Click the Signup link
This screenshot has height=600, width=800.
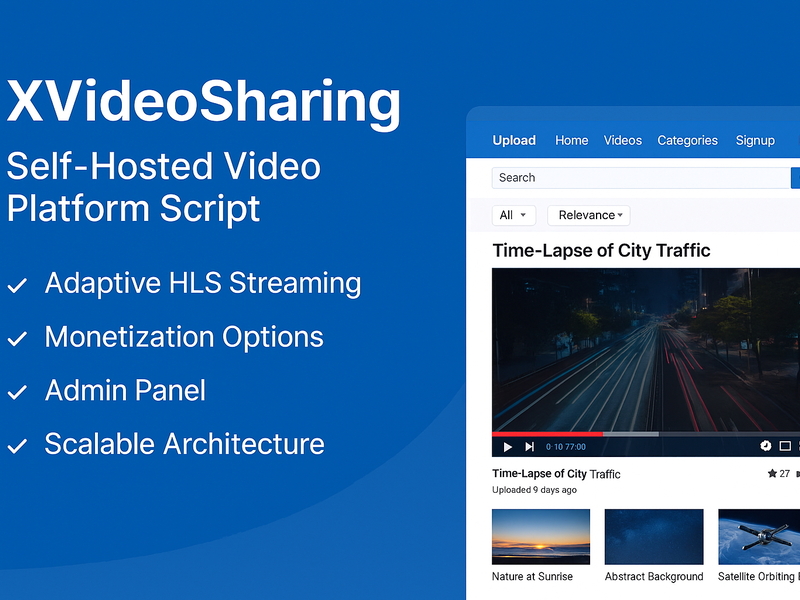755,140
